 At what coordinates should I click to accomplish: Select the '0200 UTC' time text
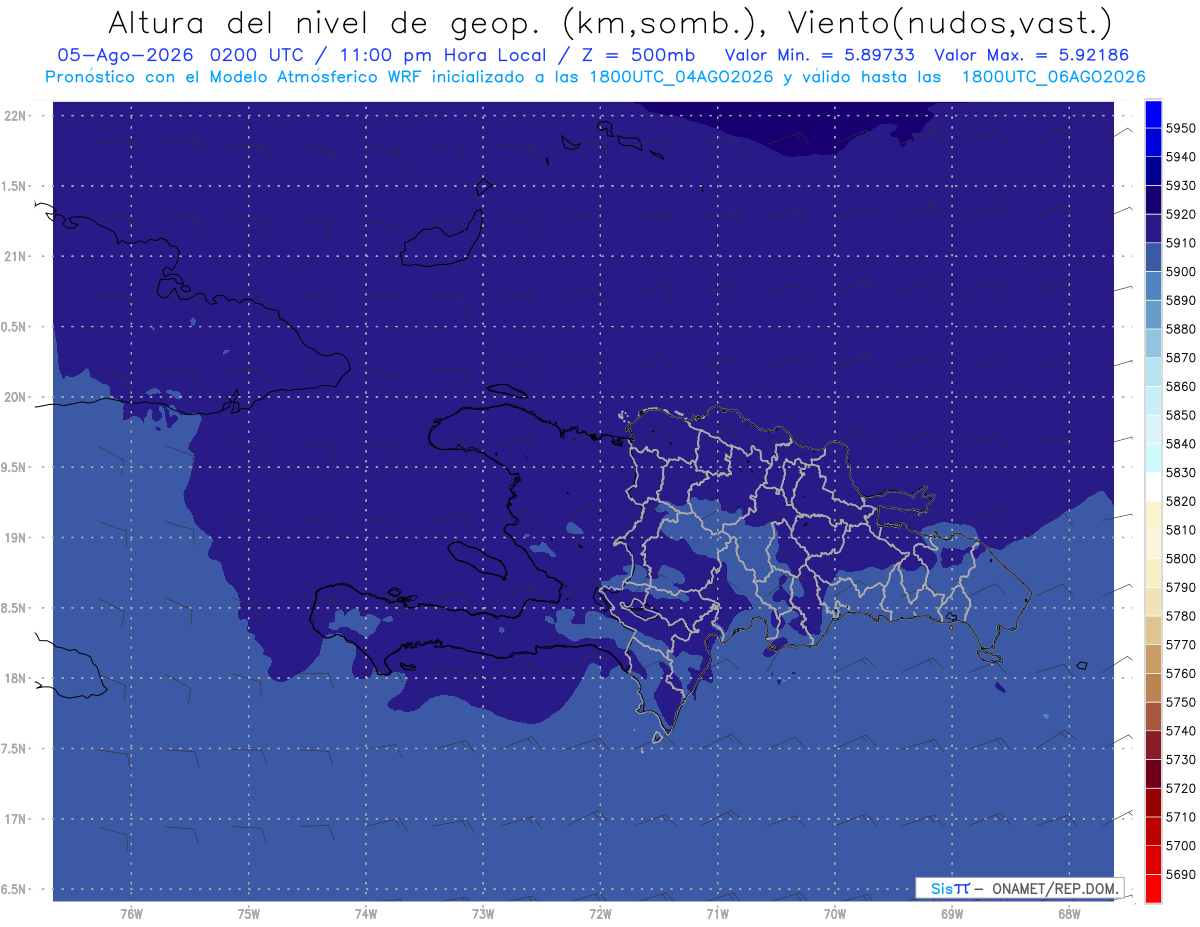pos(258,55)
